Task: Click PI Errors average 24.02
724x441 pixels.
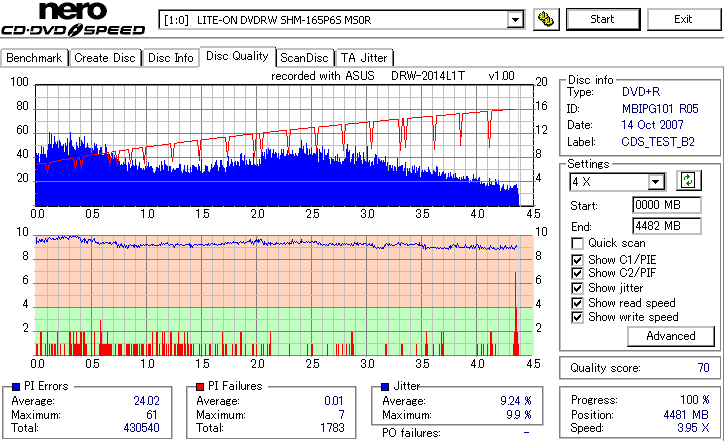Action: click(146, 401)
